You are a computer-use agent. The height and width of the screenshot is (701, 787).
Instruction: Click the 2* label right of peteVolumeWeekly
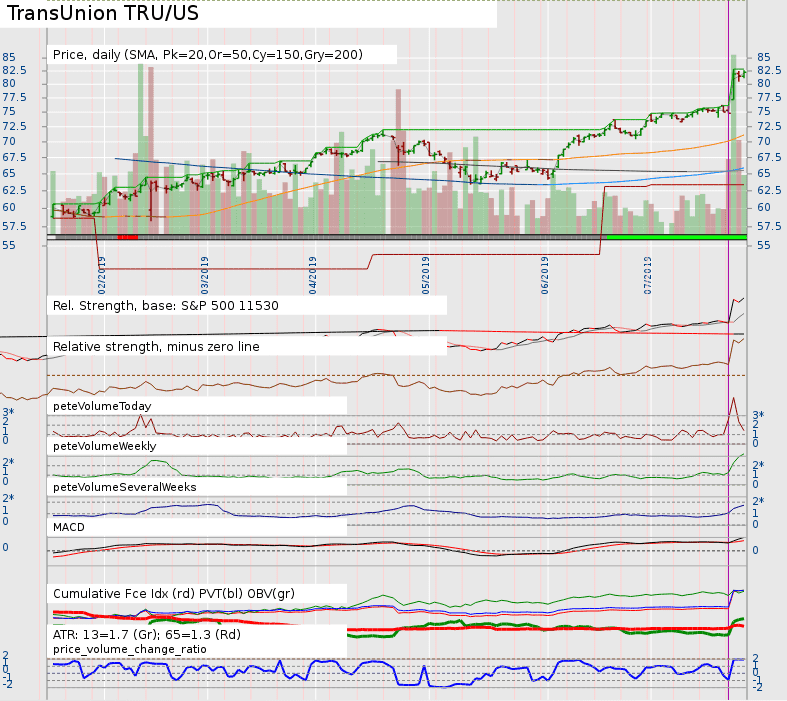(758, 465)
